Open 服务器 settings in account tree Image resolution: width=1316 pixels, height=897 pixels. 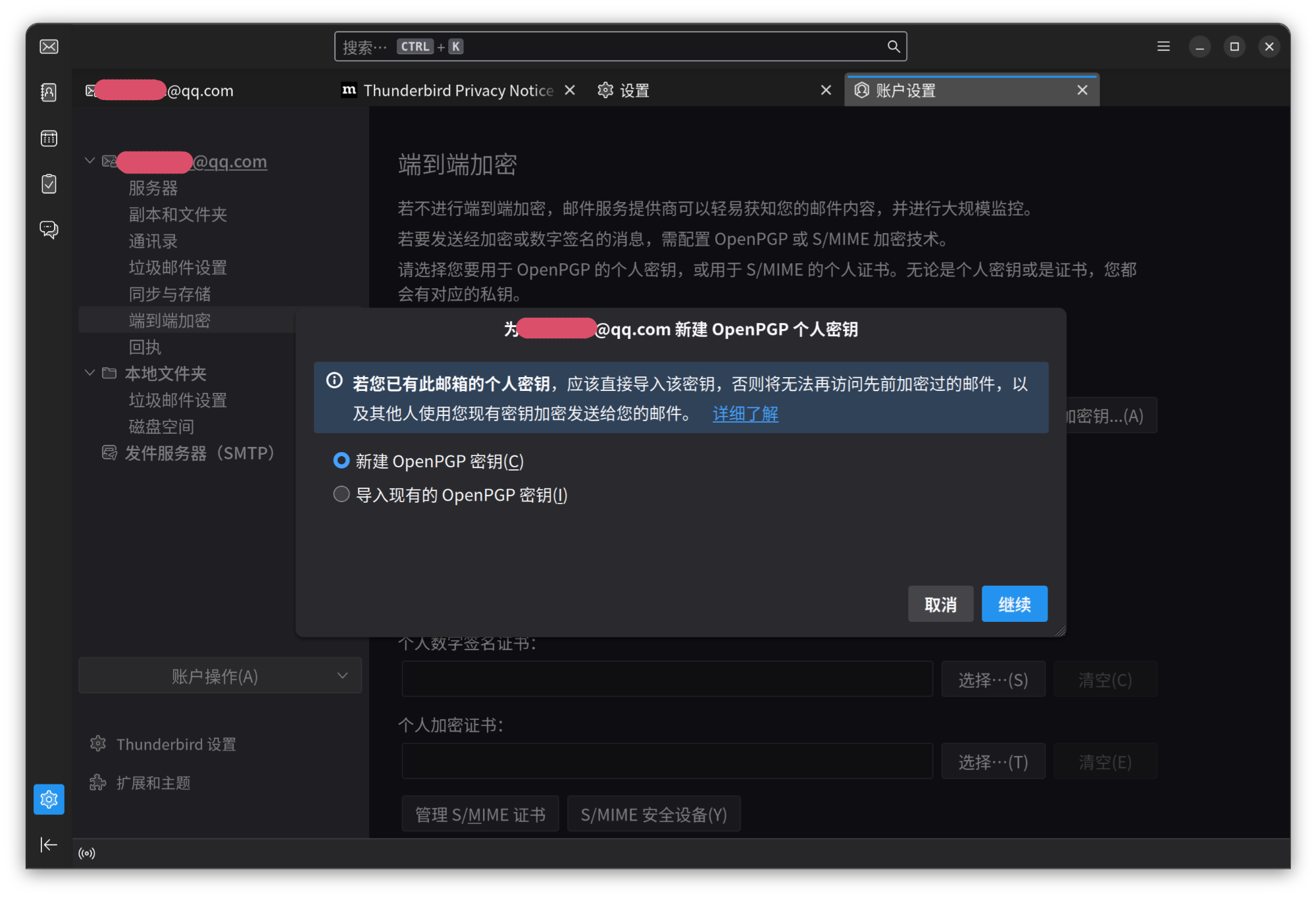point(153,188)
